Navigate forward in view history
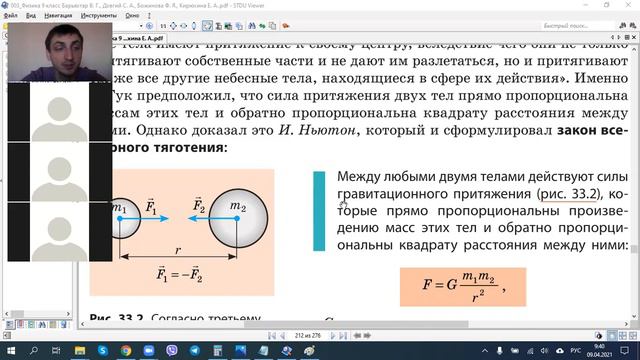640x360 pixels. 367,336
